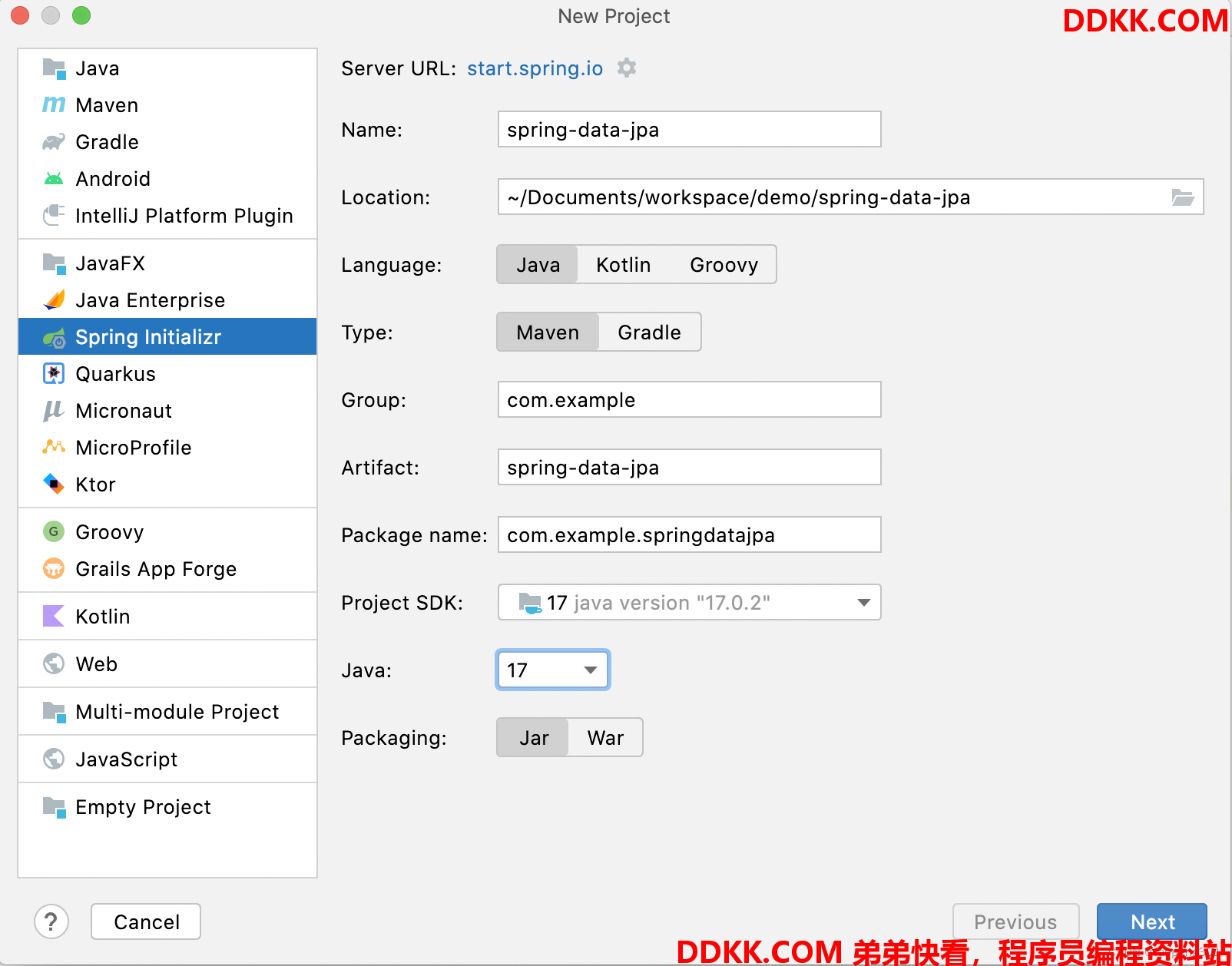Click the Next button
1232x966 pixels.
coord(1152,921)
